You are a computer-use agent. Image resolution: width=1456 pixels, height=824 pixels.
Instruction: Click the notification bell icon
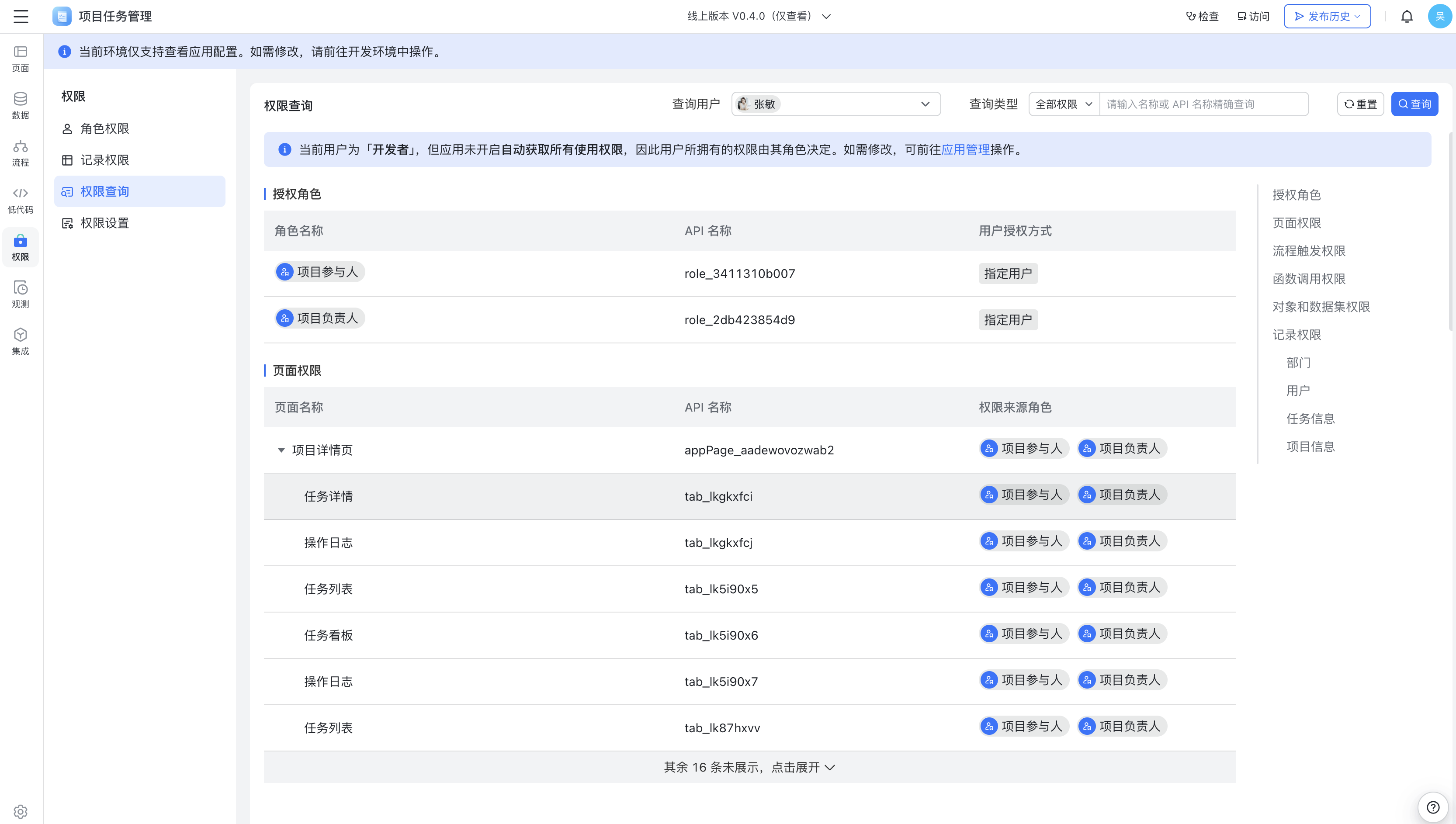[1407, 17]
